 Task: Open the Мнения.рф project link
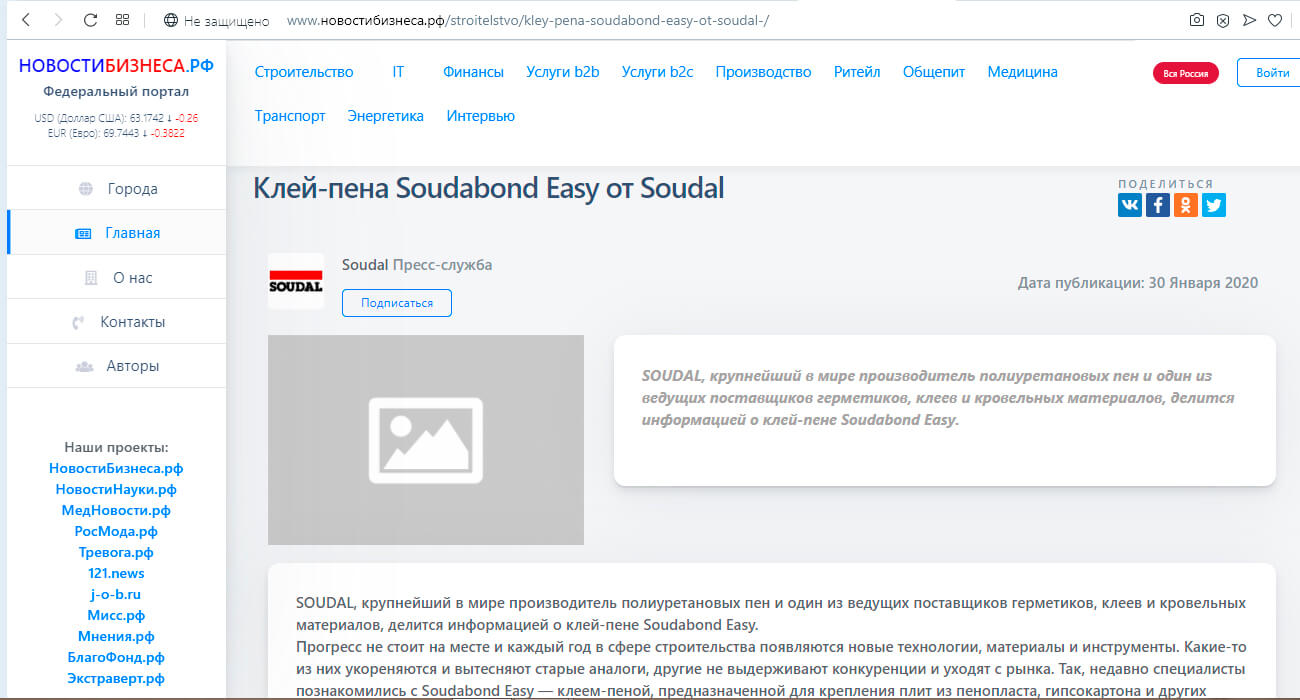(x=116, y=636)
